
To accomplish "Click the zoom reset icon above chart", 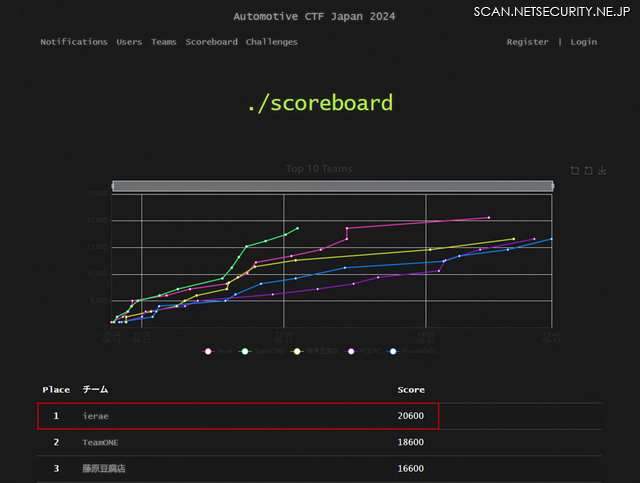I will (x=589, y=170).
